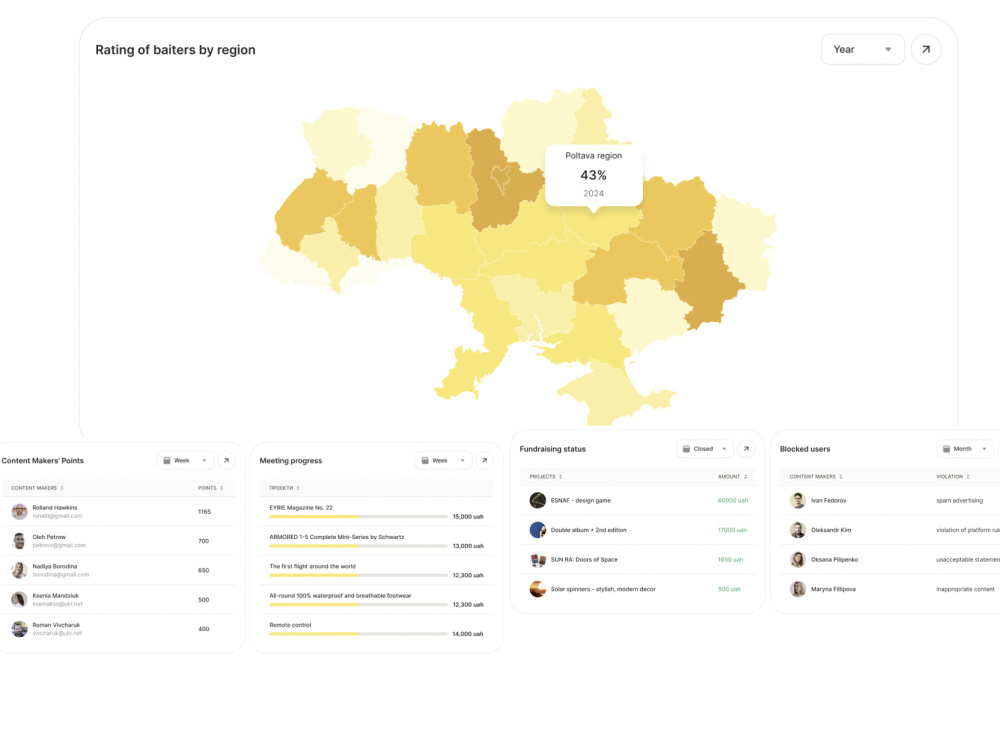Click Remote control progress bar
Screen dimensions: 1000x750
tap(358, 634)
